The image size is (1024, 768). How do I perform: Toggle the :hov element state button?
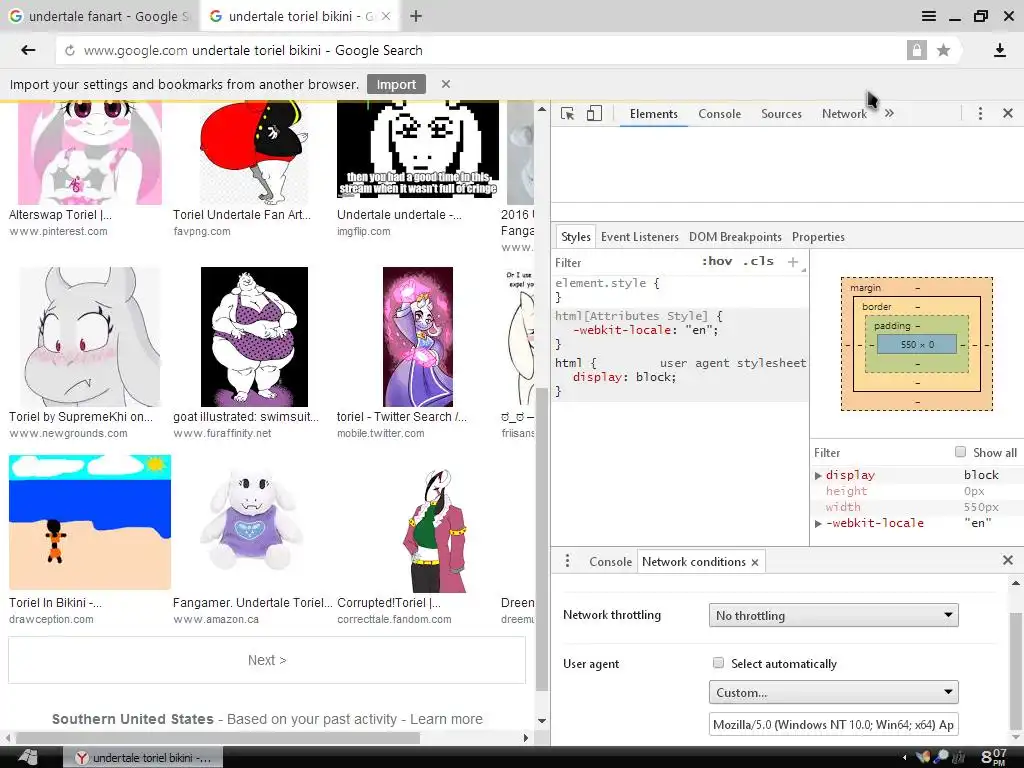tap(716, 261)
